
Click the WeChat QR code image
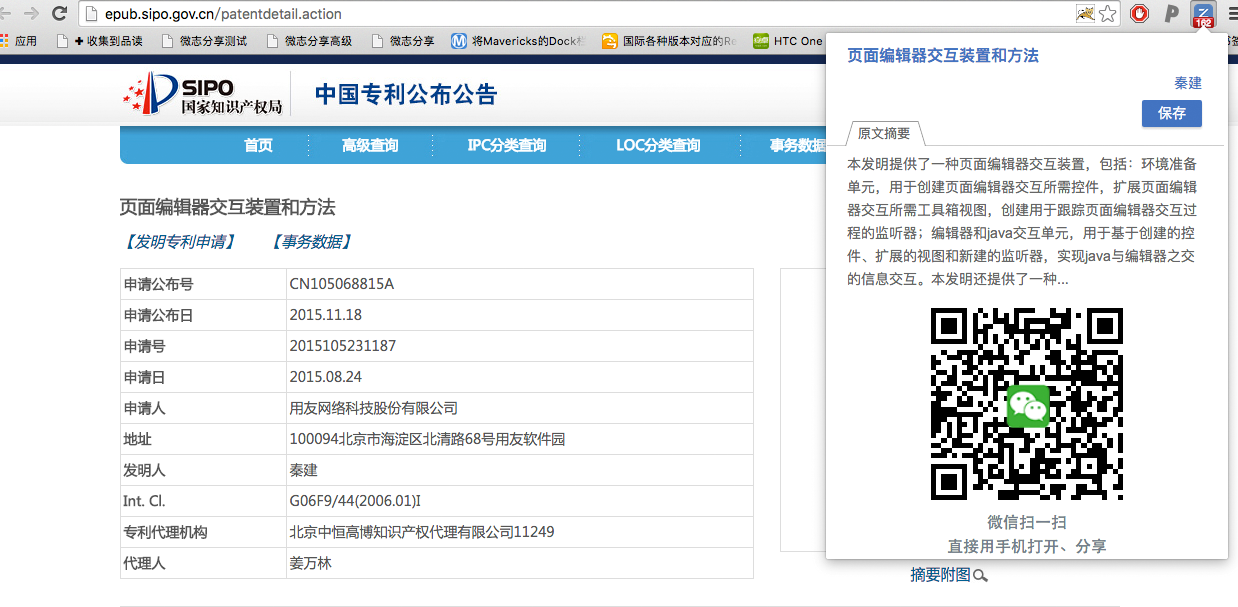click(1027, 404)
